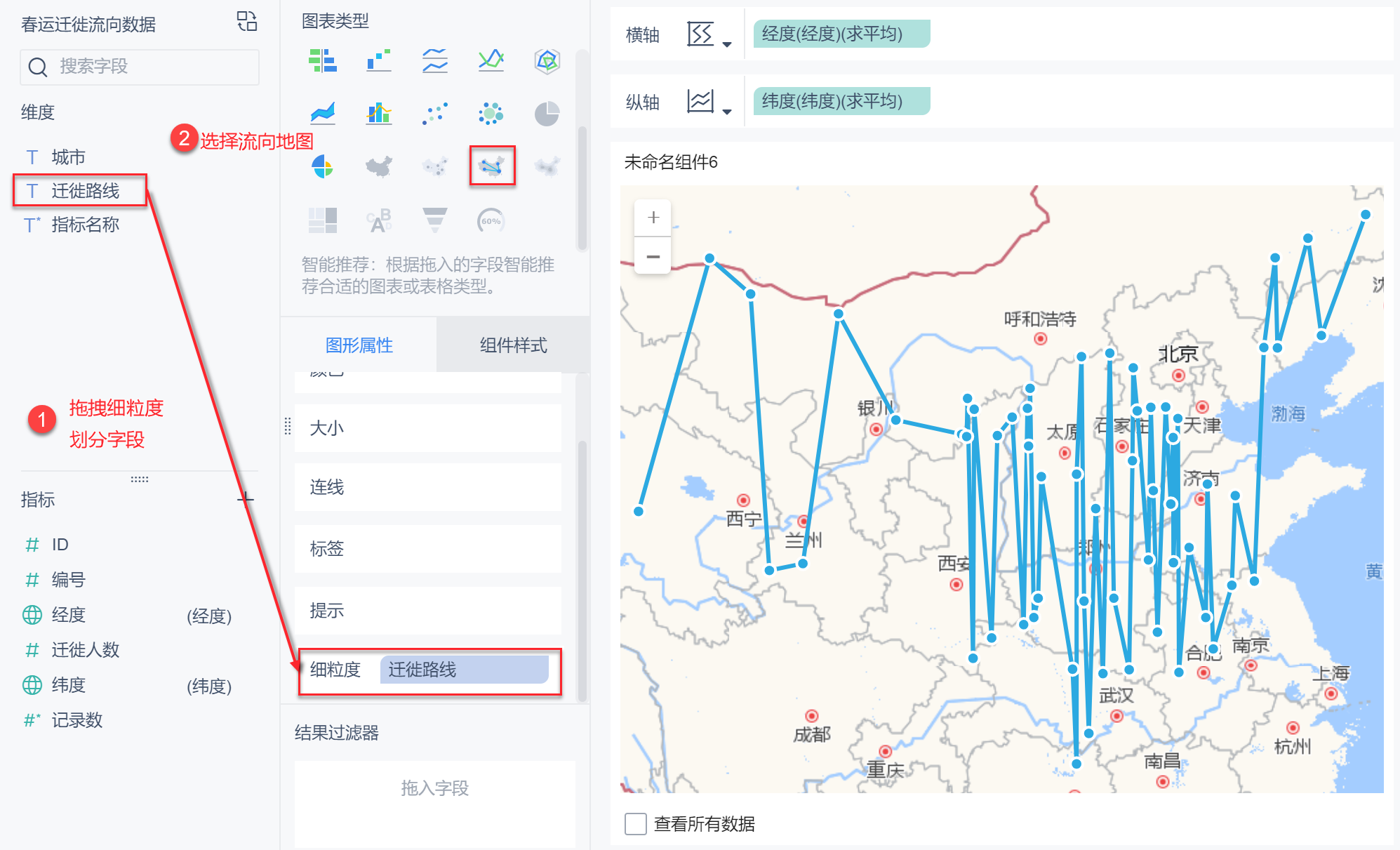Switch to the 图形属性 tab
1400x850 pixels.
tap(359, 345)
